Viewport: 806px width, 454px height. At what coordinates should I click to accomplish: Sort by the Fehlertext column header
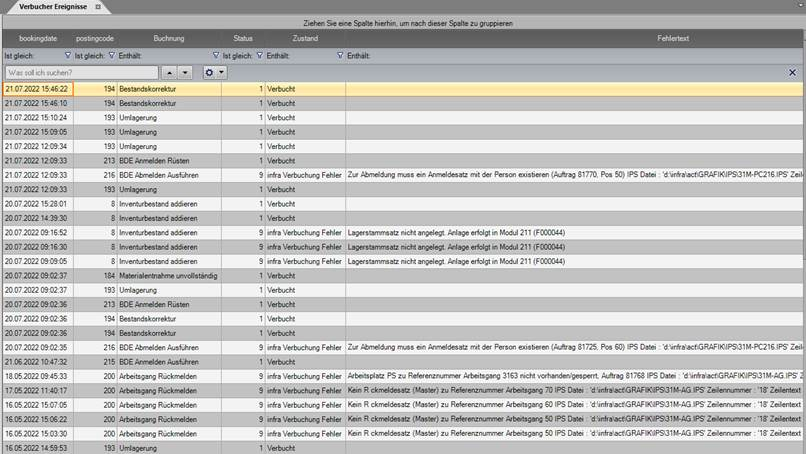tap(672, 38)
